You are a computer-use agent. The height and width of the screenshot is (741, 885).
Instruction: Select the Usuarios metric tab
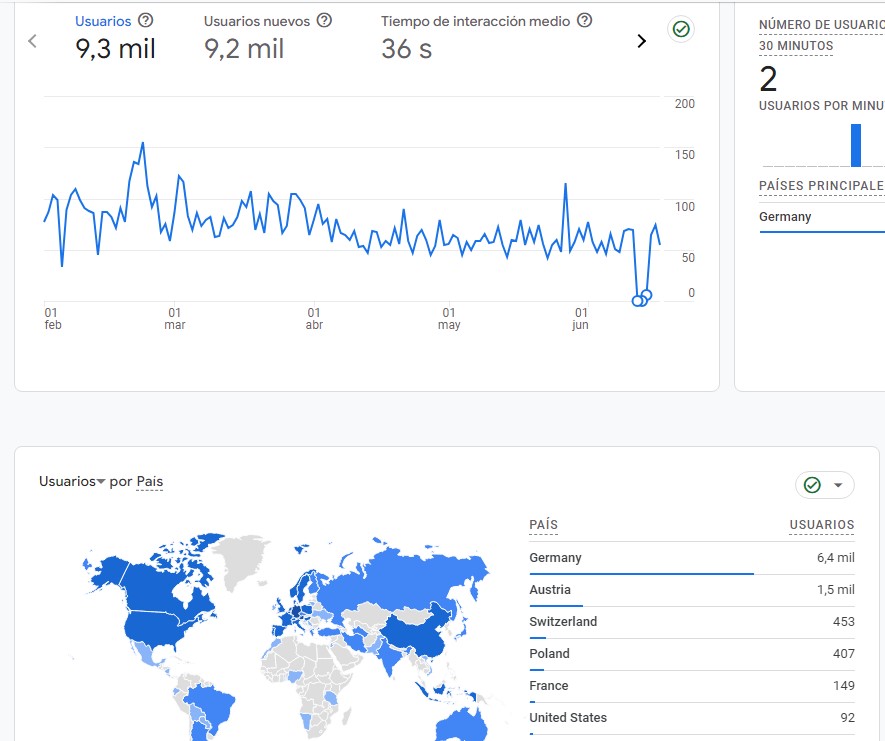115,38
